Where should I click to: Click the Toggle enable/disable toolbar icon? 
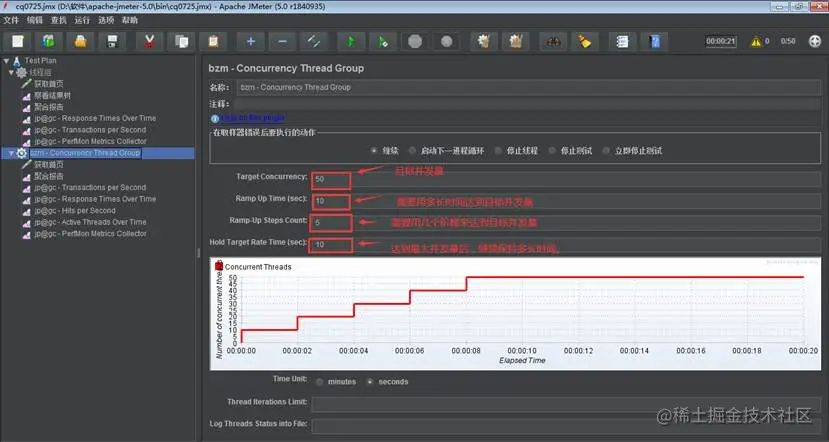point(314,41)
